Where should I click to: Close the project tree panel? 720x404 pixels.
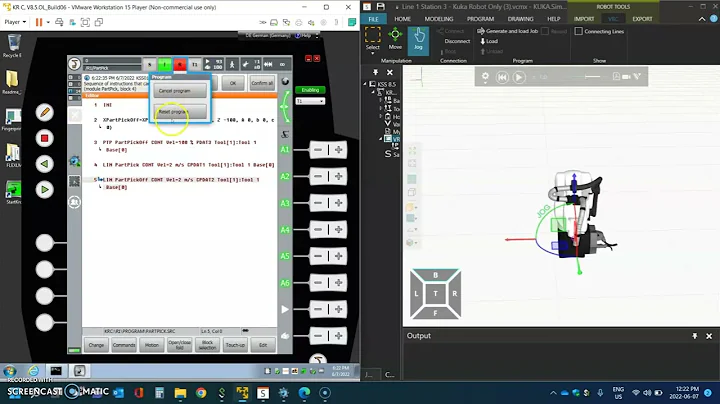pyautogui.click(x=389, y=73)
